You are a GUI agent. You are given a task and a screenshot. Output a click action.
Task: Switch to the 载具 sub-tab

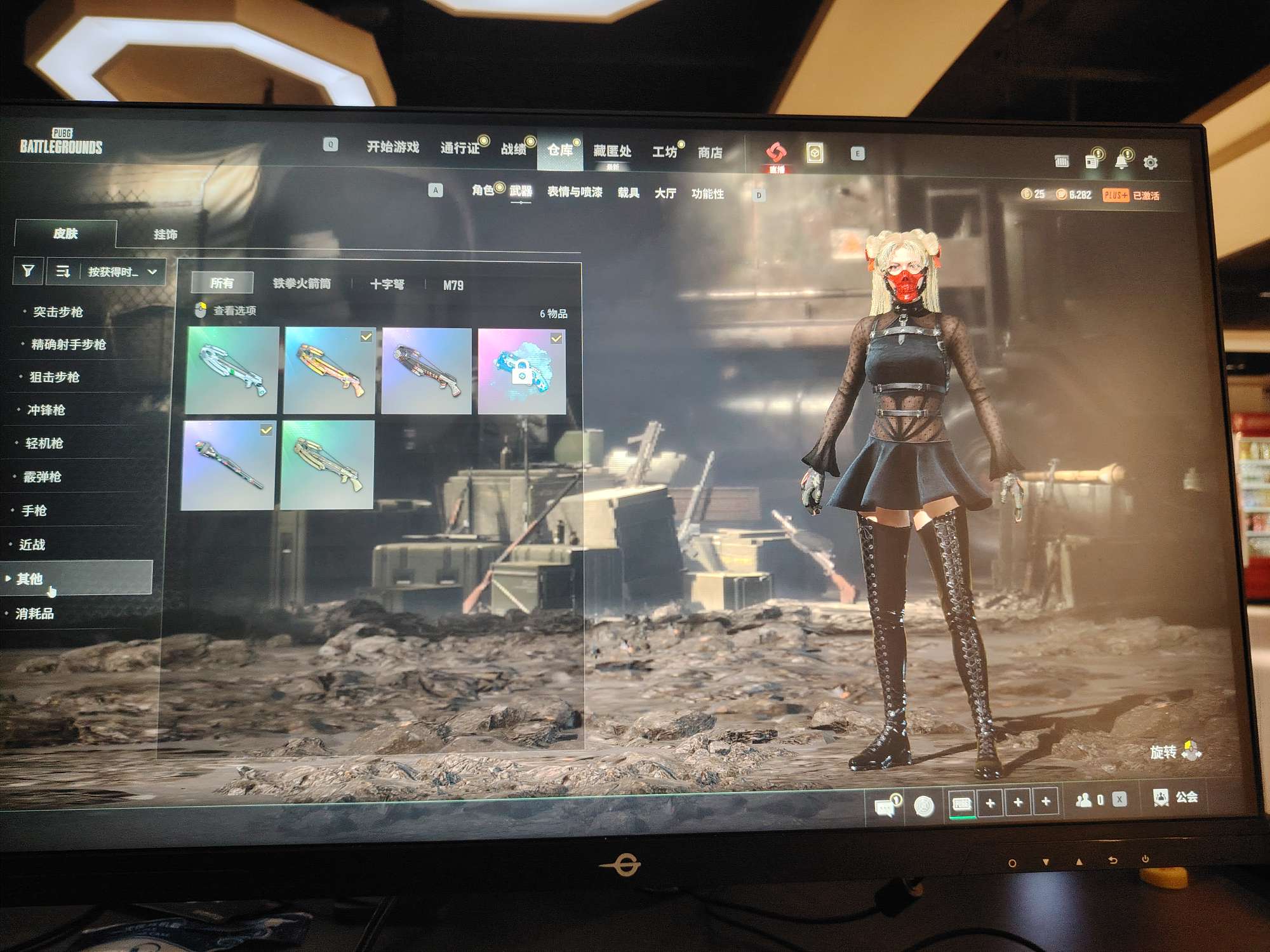(x=629, y=192)
